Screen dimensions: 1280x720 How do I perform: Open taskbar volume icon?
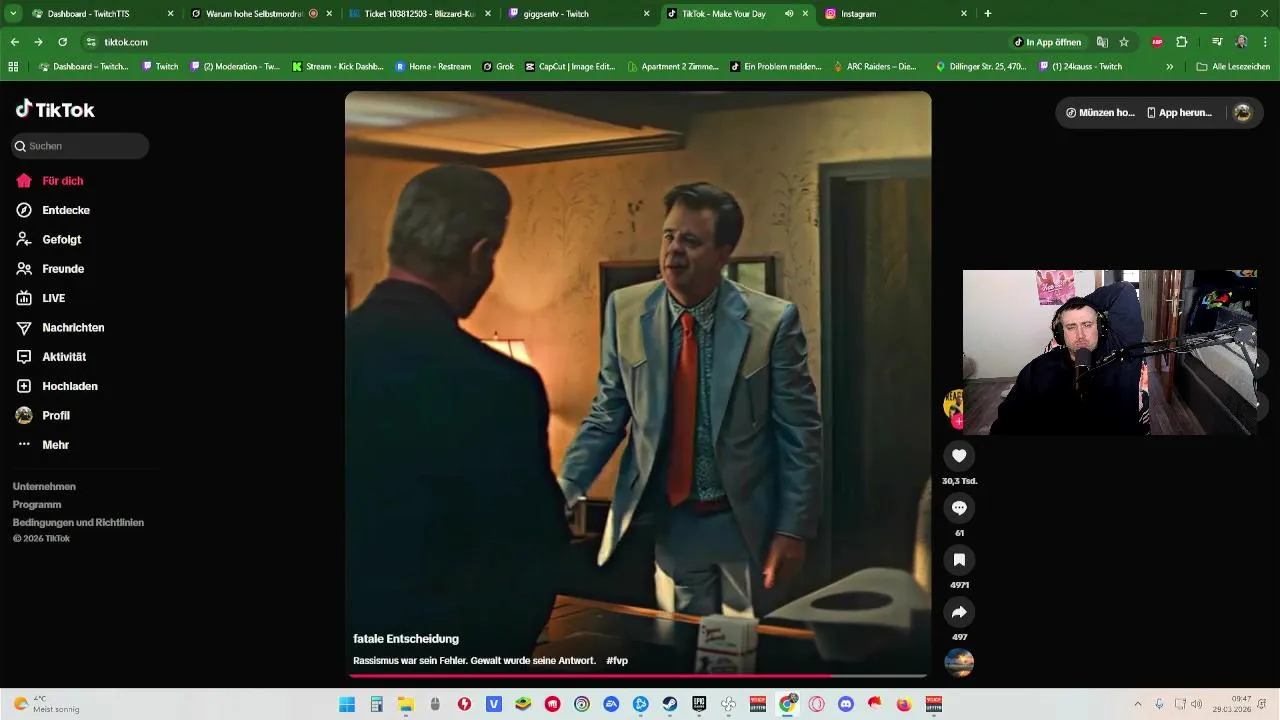[x=1196, y=704]
